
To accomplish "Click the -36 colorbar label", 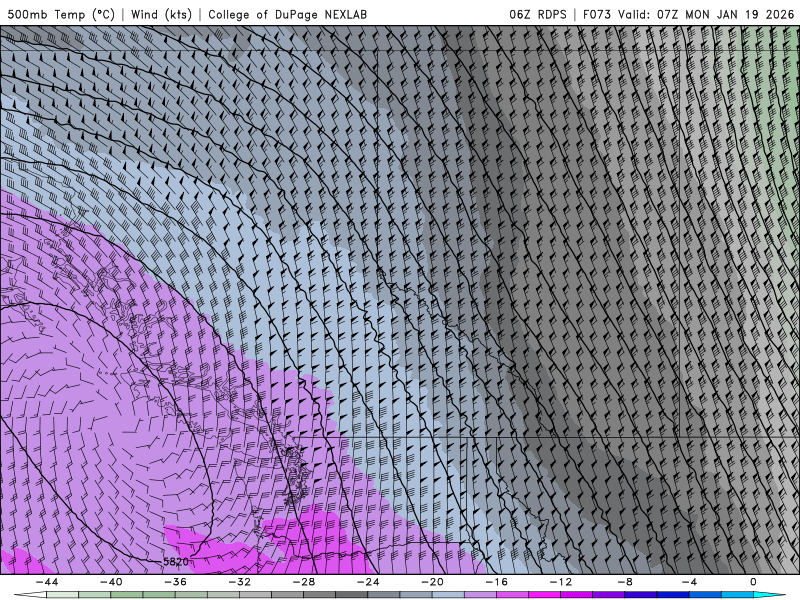I will point(176,582).
